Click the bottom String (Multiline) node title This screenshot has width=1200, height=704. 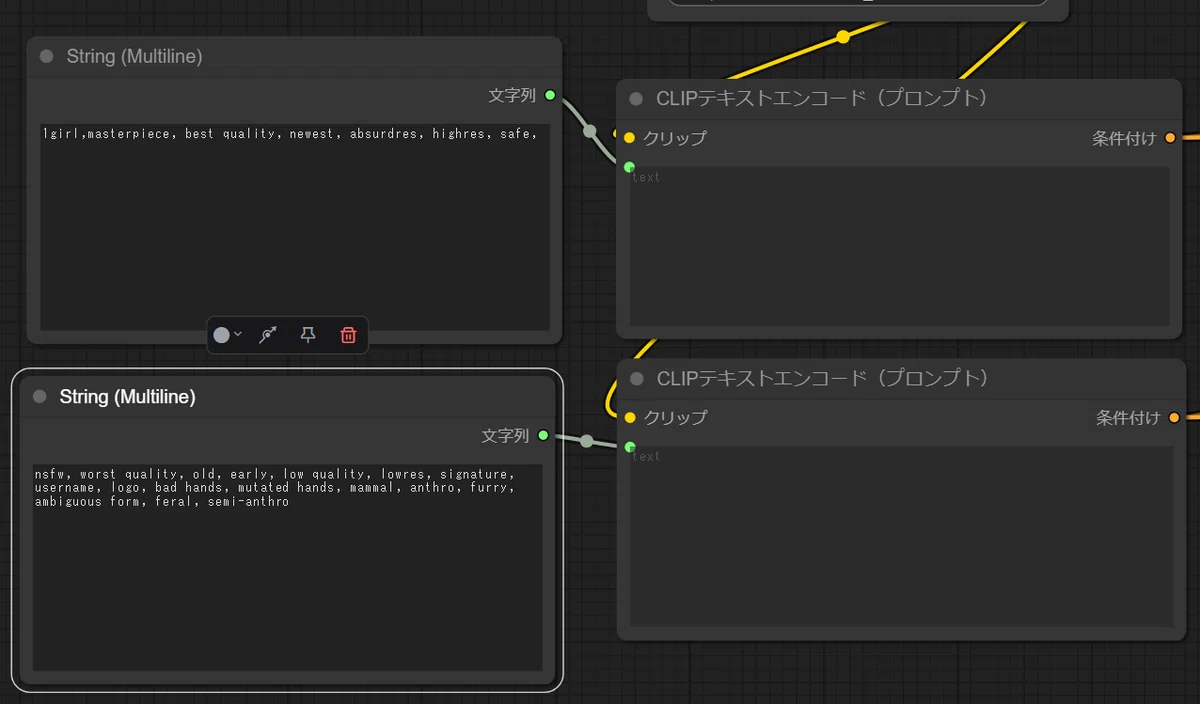click(127, 397)
